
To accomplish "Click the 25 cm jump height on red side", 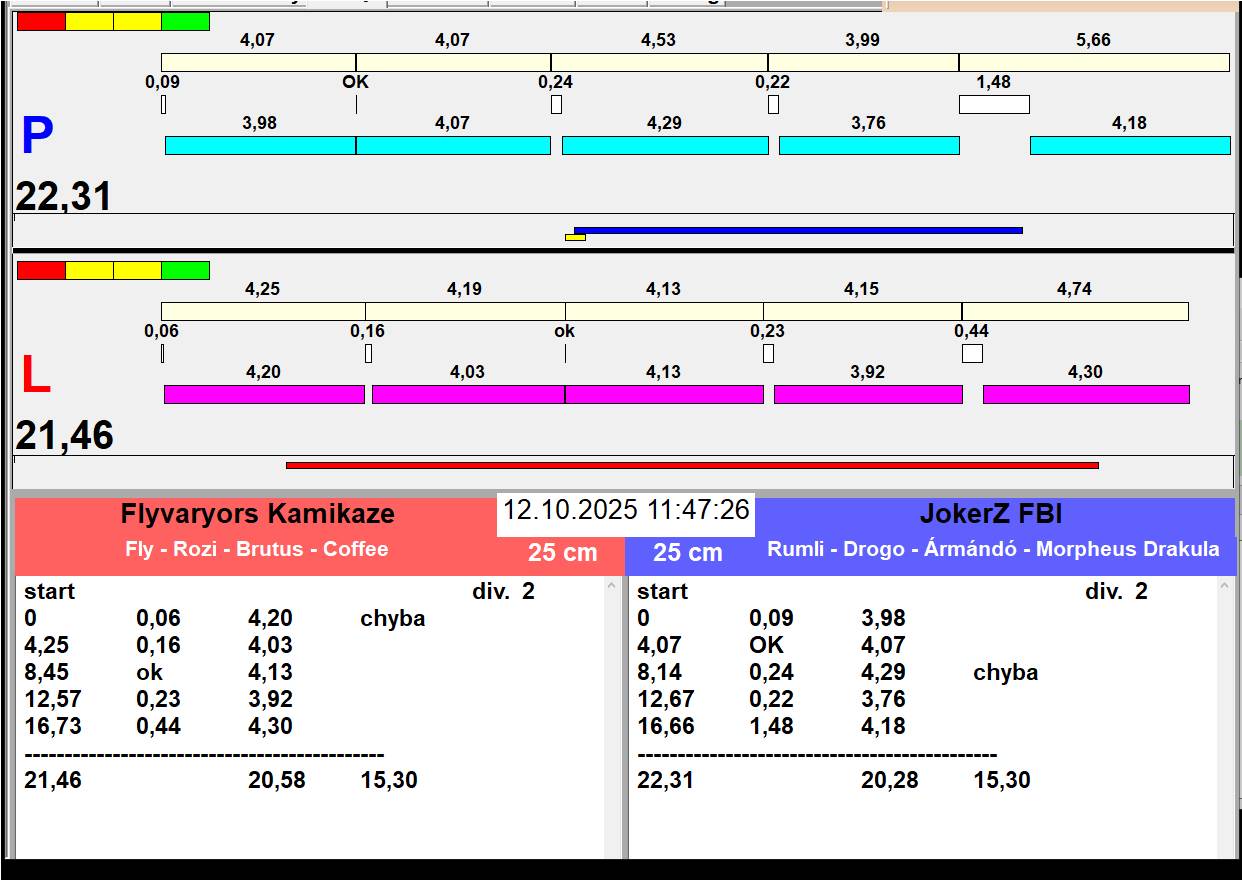I will point(563,552).
